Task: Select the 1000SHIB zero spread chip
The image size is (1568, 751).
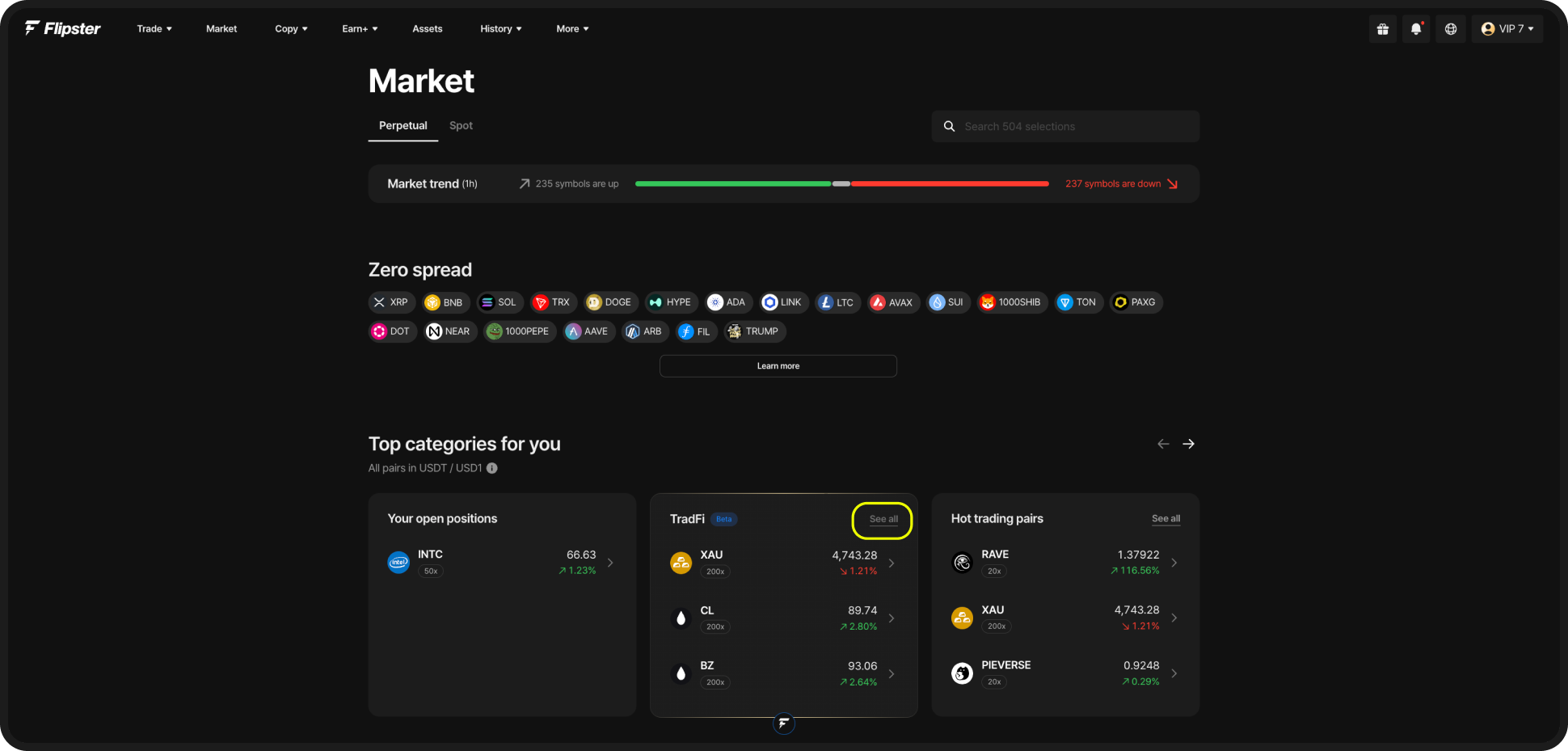Action: pyautogui.click(x=1013, y=302)
